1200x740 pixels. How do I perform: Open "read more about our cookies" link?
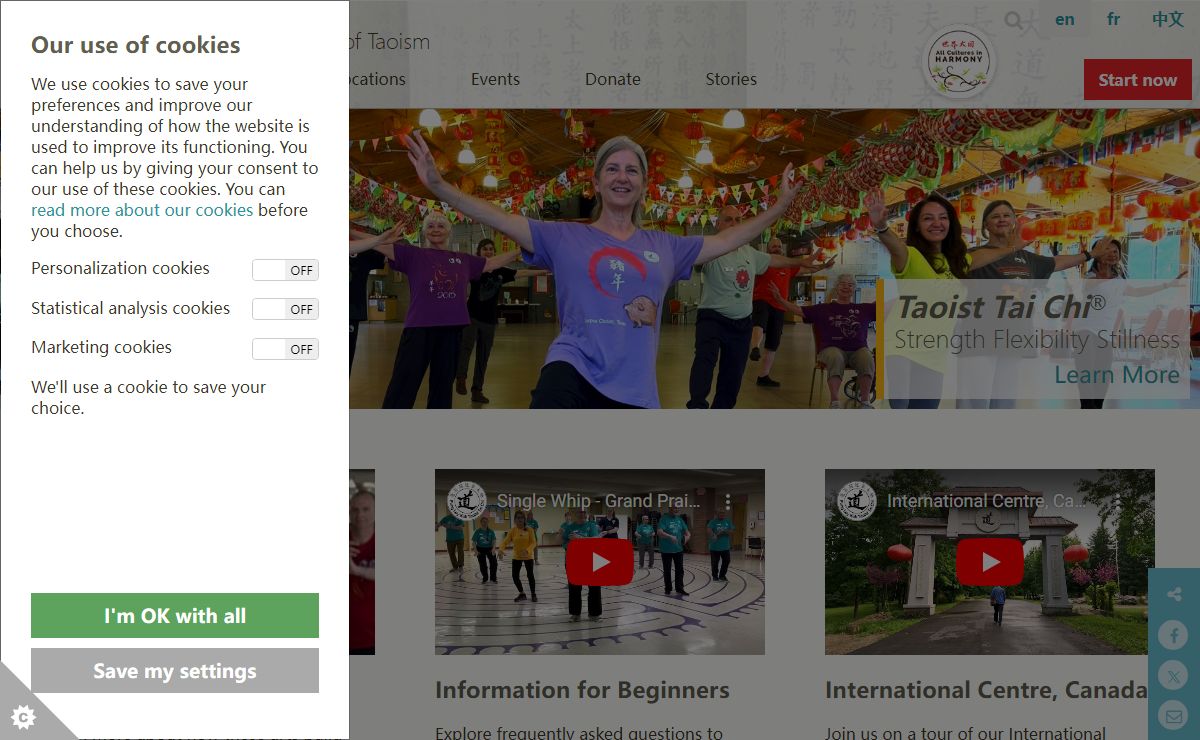coord(142,210)
